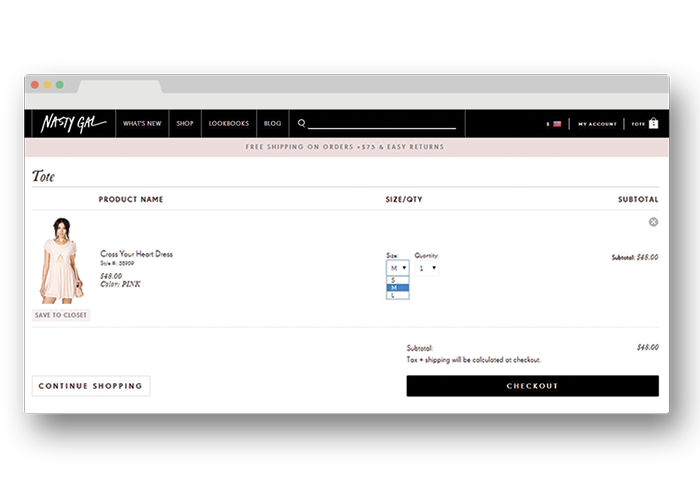Select the browser tab

coord(120,87)
